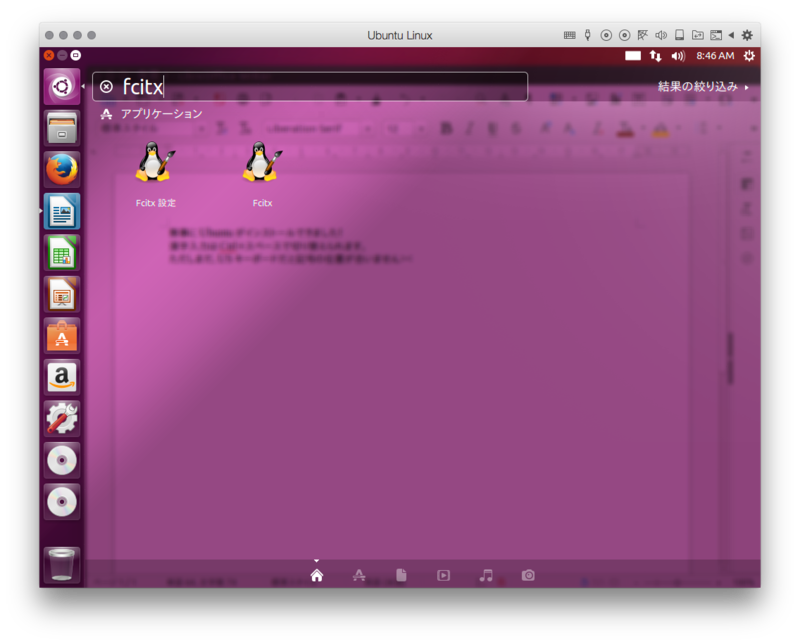The image size is (800, 644).
Task: Clear the Dash search field with the X icon
Action: pyautogui.click(x=106, y=87)
